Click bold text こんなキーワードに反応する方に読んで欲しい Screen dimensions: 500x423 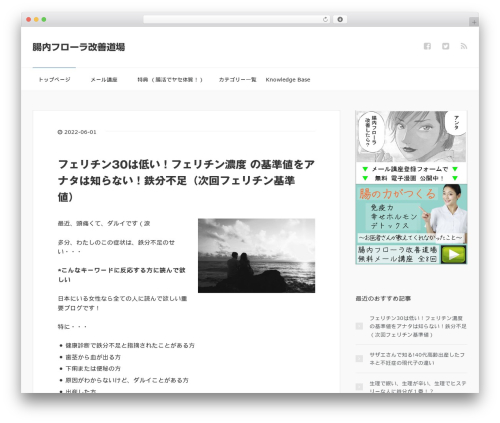click(121, 275)
